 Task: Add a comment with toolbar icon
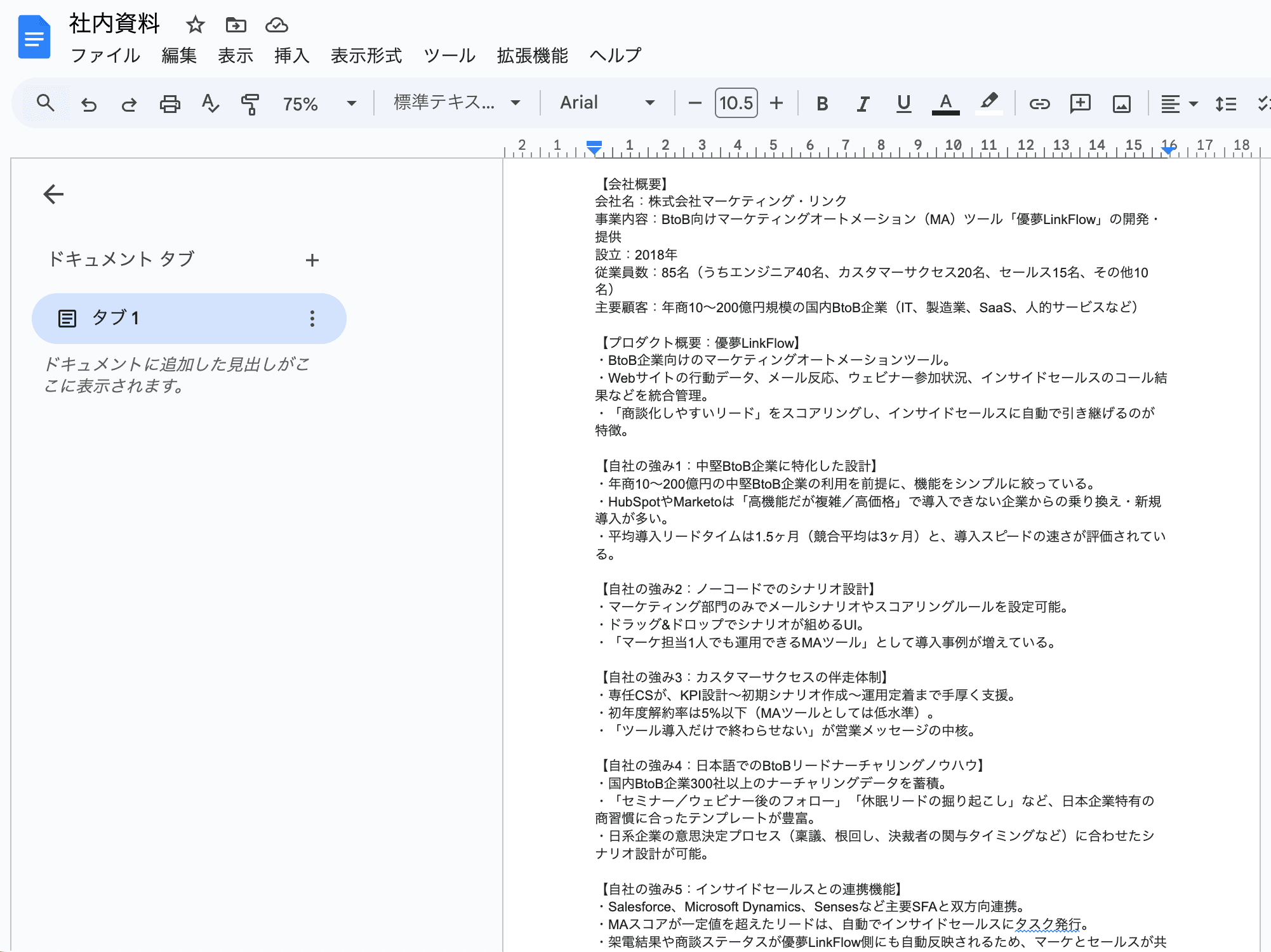[1080, 103]
